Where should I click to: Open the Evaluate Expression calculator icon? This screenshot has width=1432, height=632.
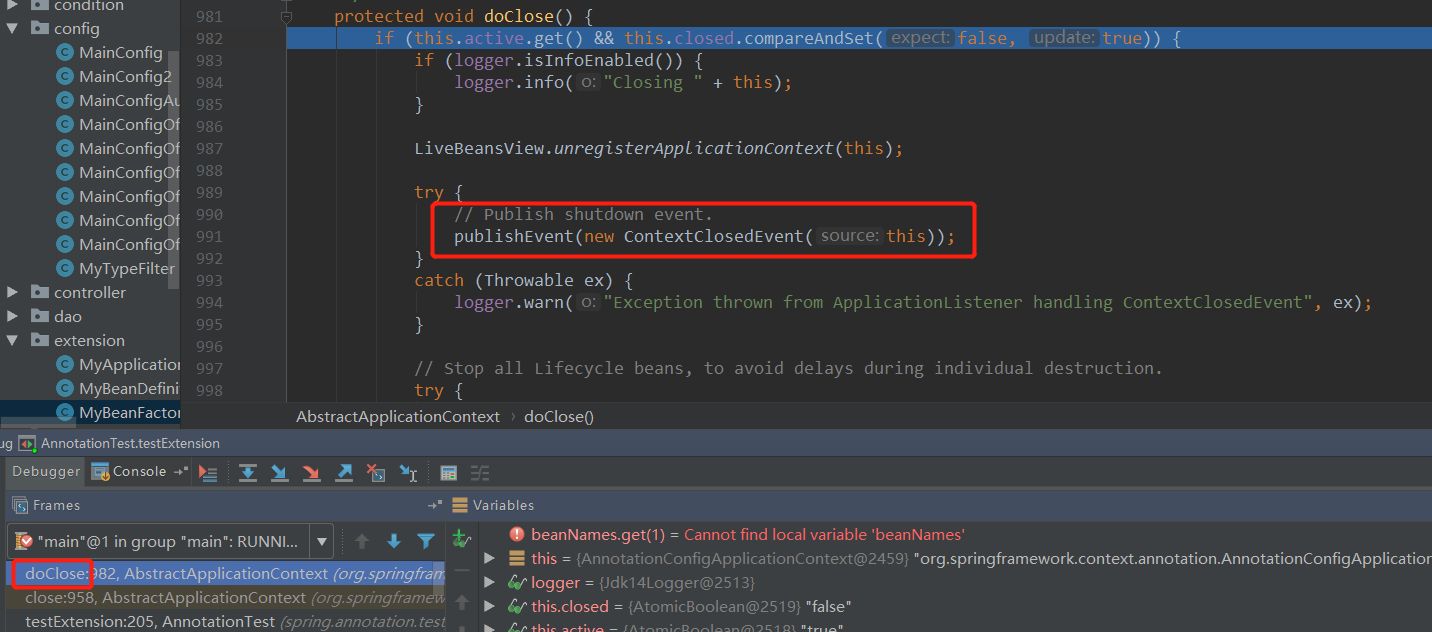449,472
